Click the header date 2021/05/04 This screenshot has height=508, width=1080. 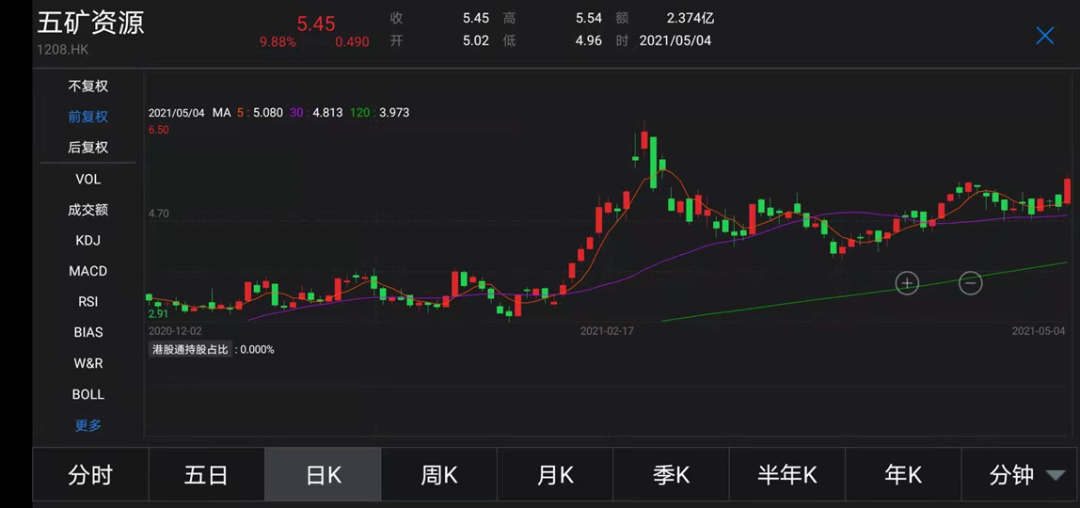point(675,41)
